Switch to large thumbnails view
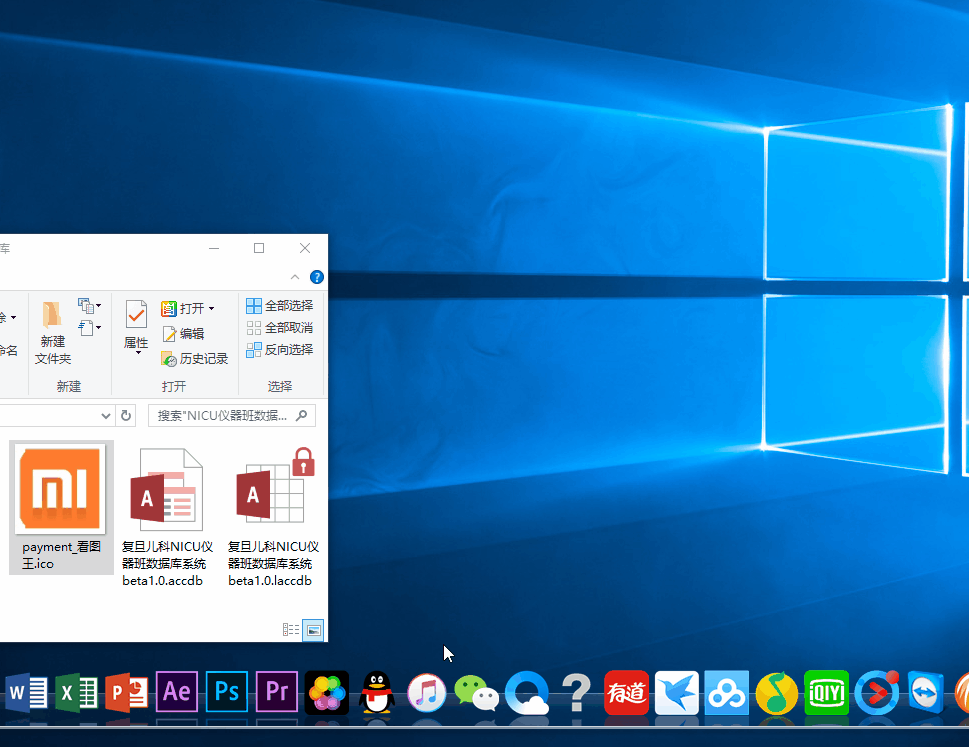 (314, 630)
